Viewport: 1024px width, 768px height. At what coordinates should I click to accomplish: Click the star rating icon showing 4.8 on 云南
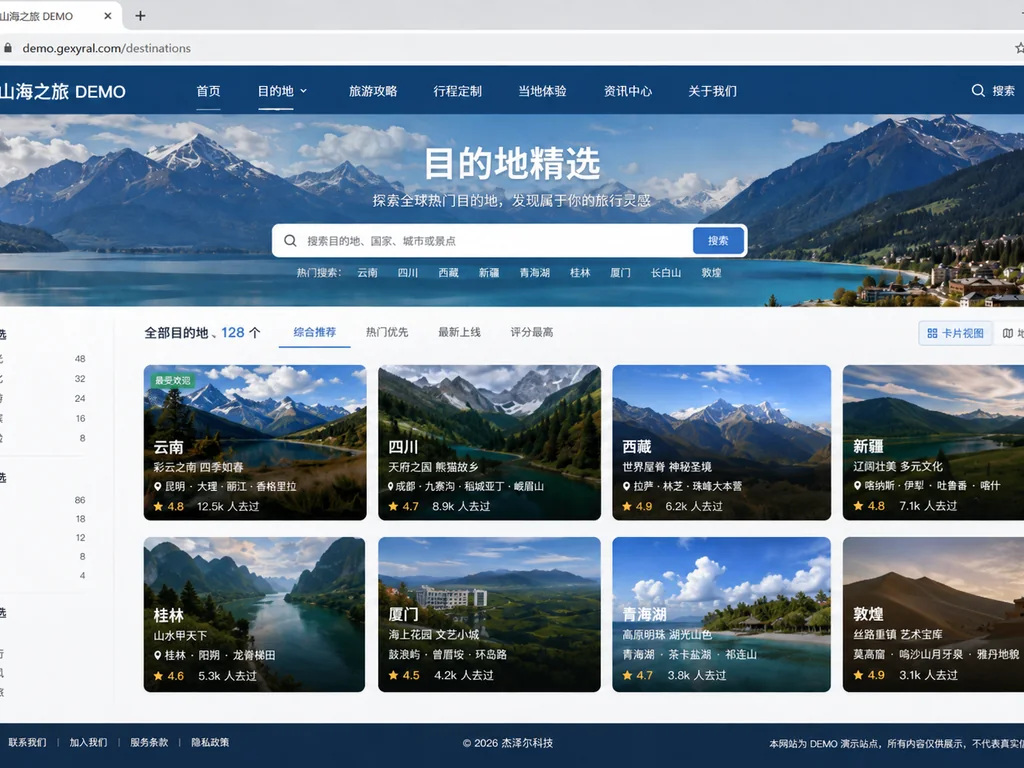coord(159,506)
